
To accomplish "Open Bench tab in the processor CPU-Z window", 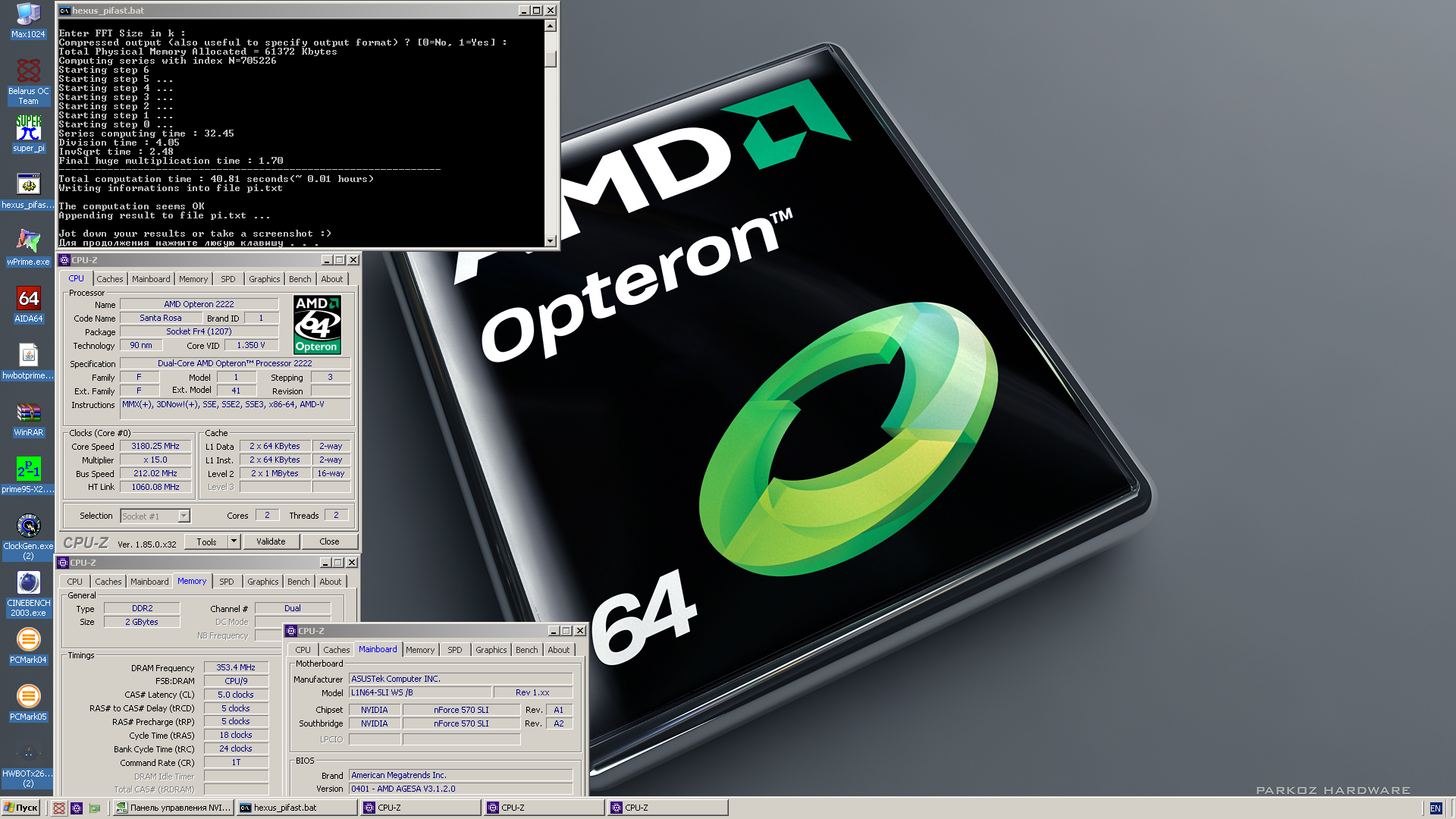I will click(300, 279).
